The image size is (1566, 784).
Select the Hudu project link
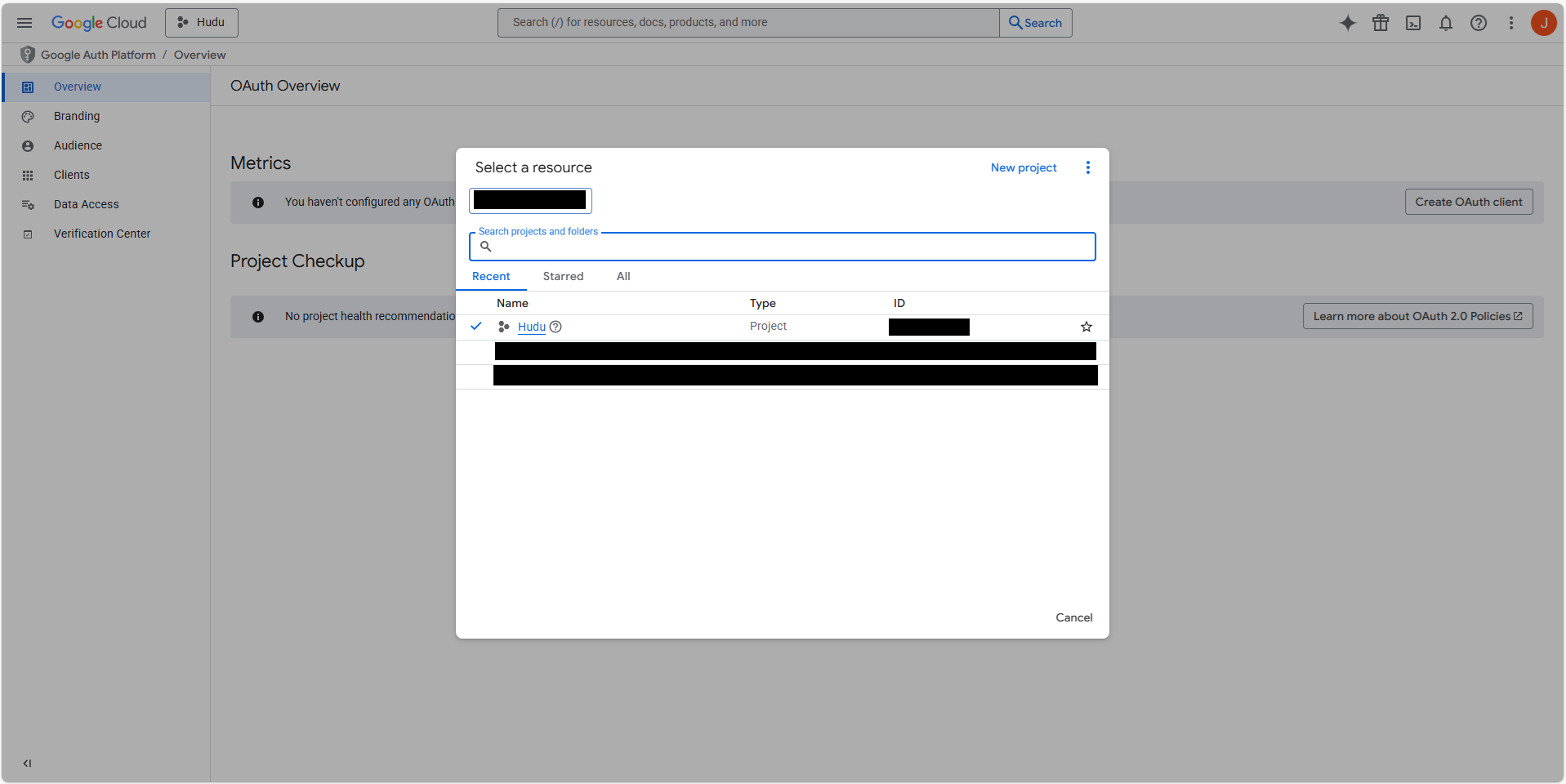tap(532, 327)
